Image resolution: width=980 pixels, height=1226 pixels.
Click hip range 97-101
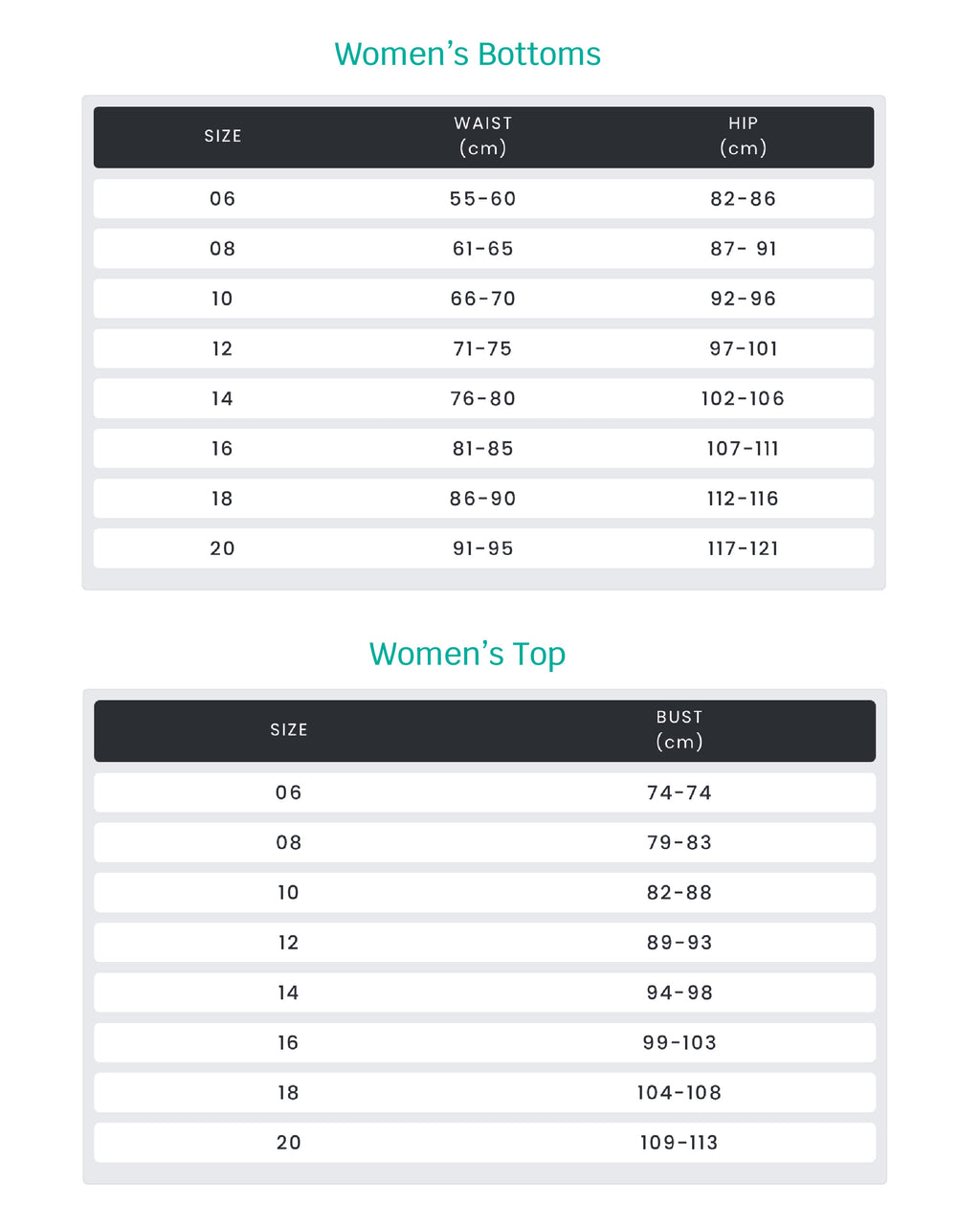[x=743, y=349]
